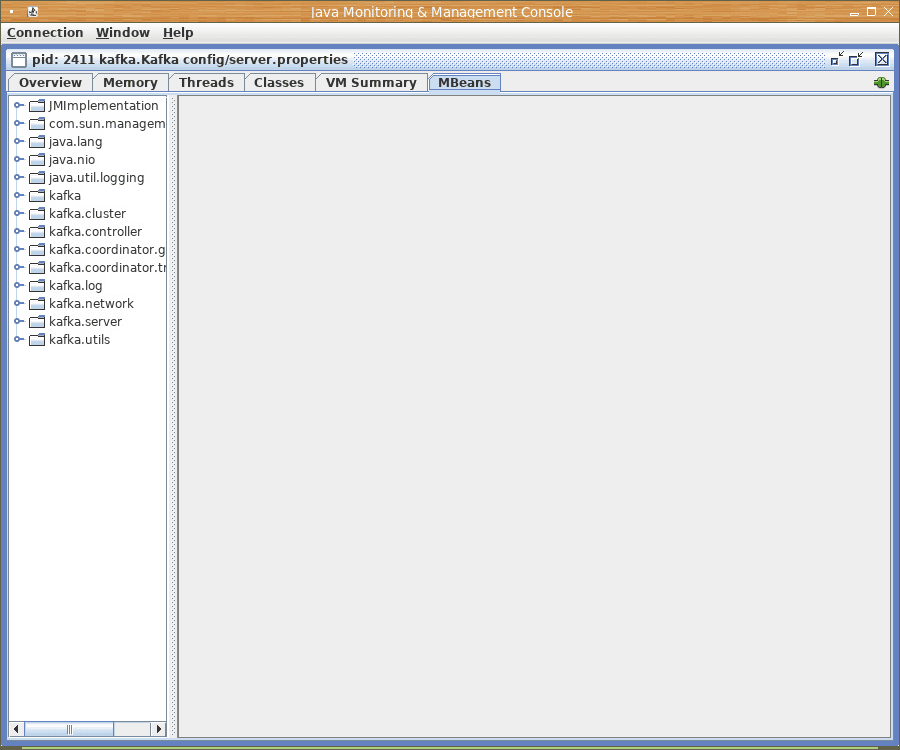Screen dimensions: 900x750
Task: Maximize the internal Kafka connection frame
Action: click(856, 59)
